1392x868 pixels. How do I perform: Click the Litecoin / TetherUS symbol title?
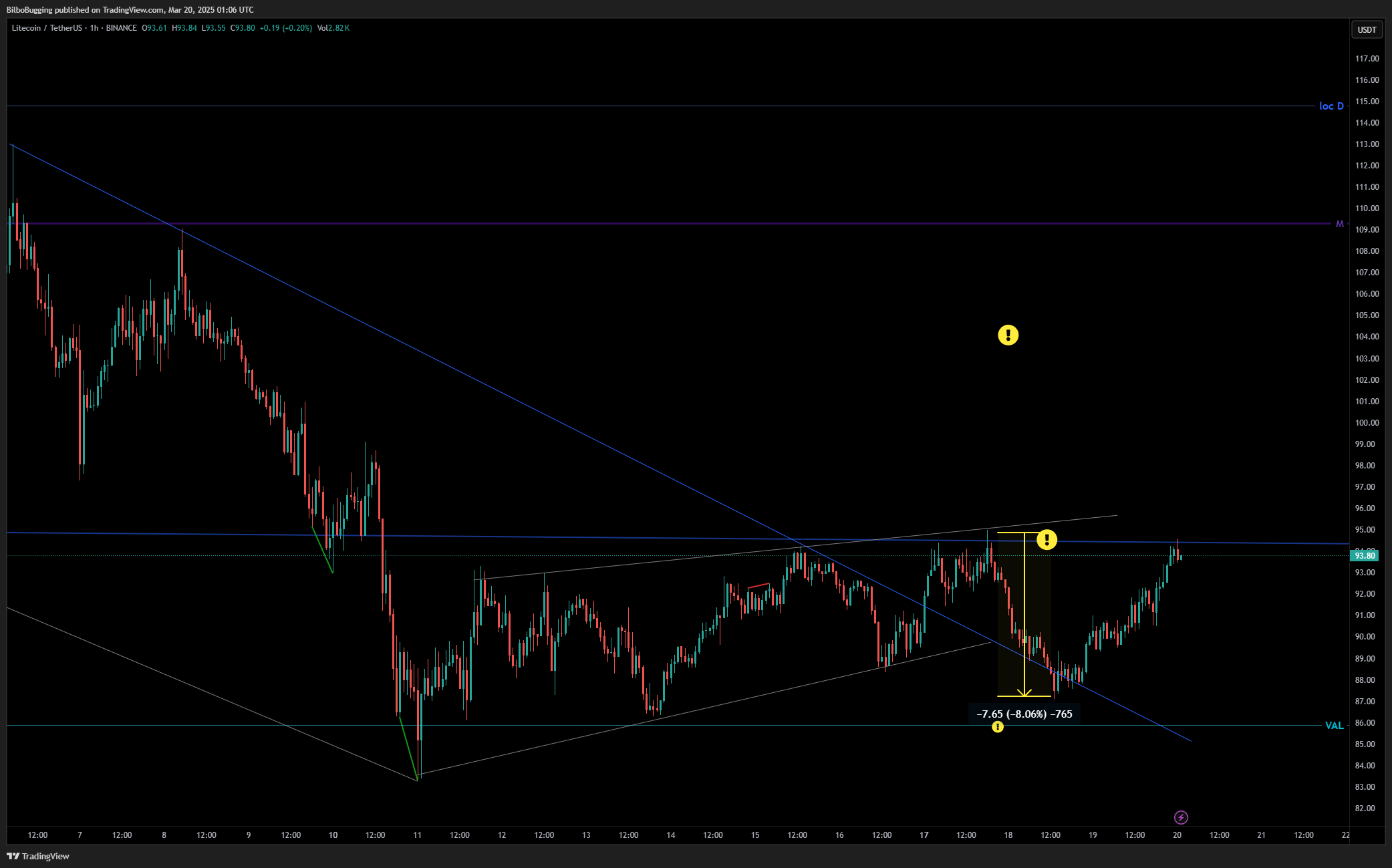pos(47,28)
